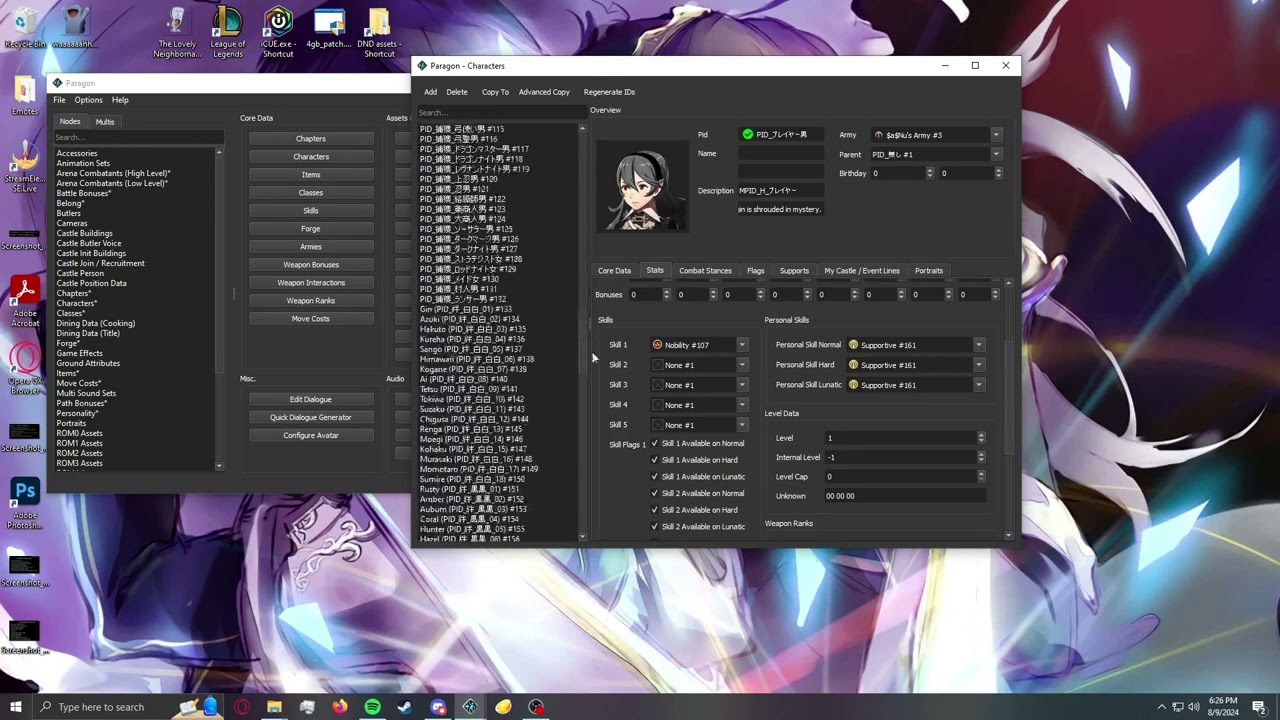
Task: Launch iCUE.exe shortcut on desktop
Action: pyautogui.click(x=278, y=32)
